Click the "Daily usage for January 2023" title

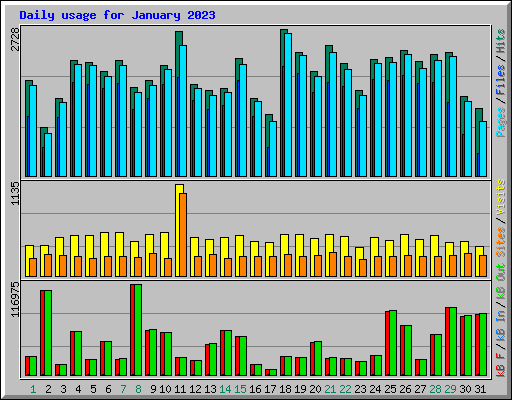[x=117, y=15]
